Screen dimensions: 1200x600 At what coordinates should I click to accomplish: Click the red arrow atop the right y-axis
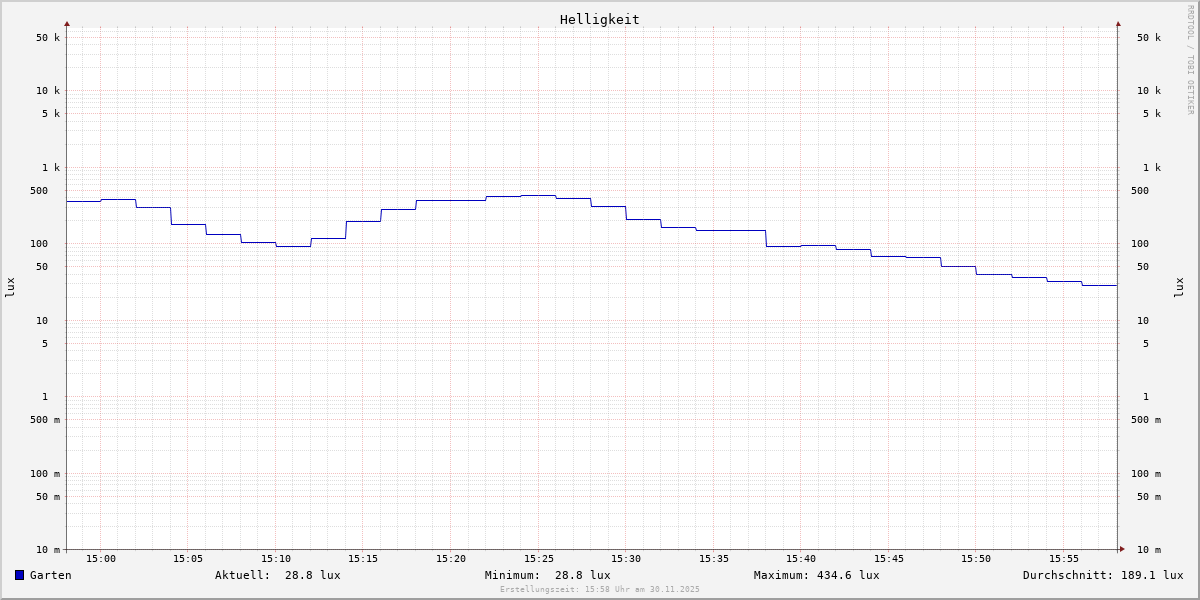1118,23
